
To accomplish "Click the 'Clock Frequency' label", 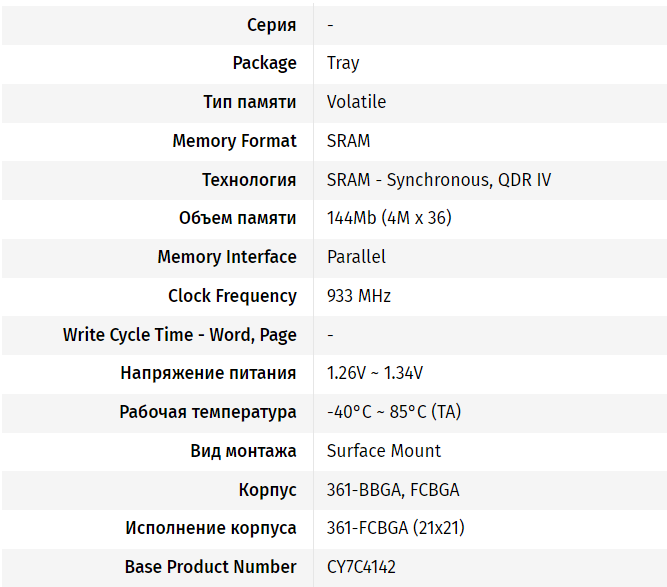I will [232, 296].
